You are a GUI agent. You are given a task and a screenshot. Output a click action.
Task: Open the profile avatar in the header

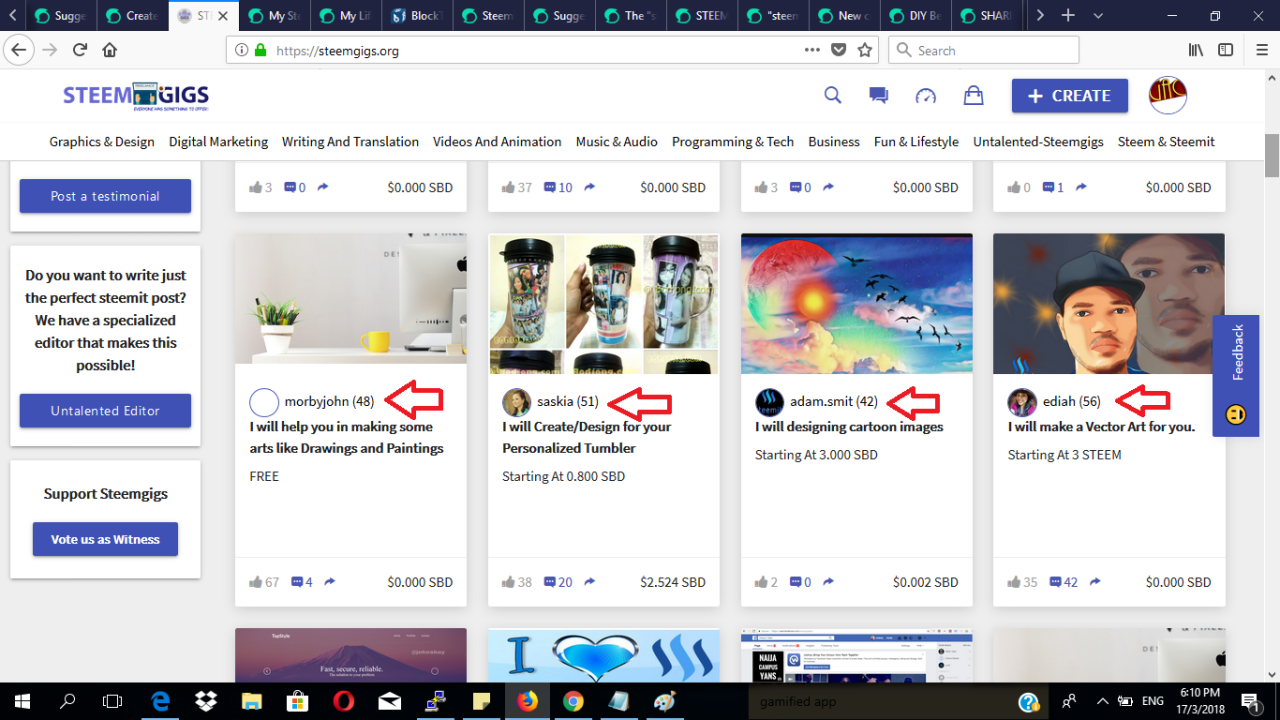pos(1167,96)
